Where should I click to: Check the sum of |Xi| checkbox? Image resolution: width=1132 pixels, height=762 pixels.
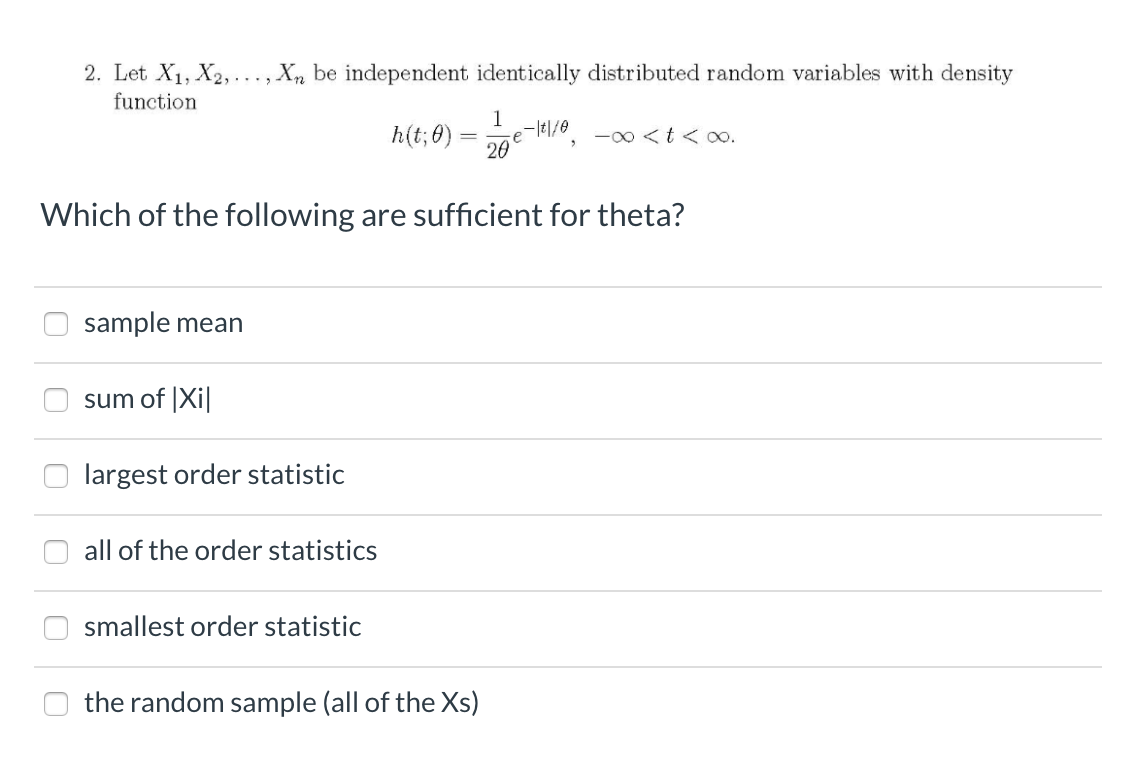tap(56, 400)
